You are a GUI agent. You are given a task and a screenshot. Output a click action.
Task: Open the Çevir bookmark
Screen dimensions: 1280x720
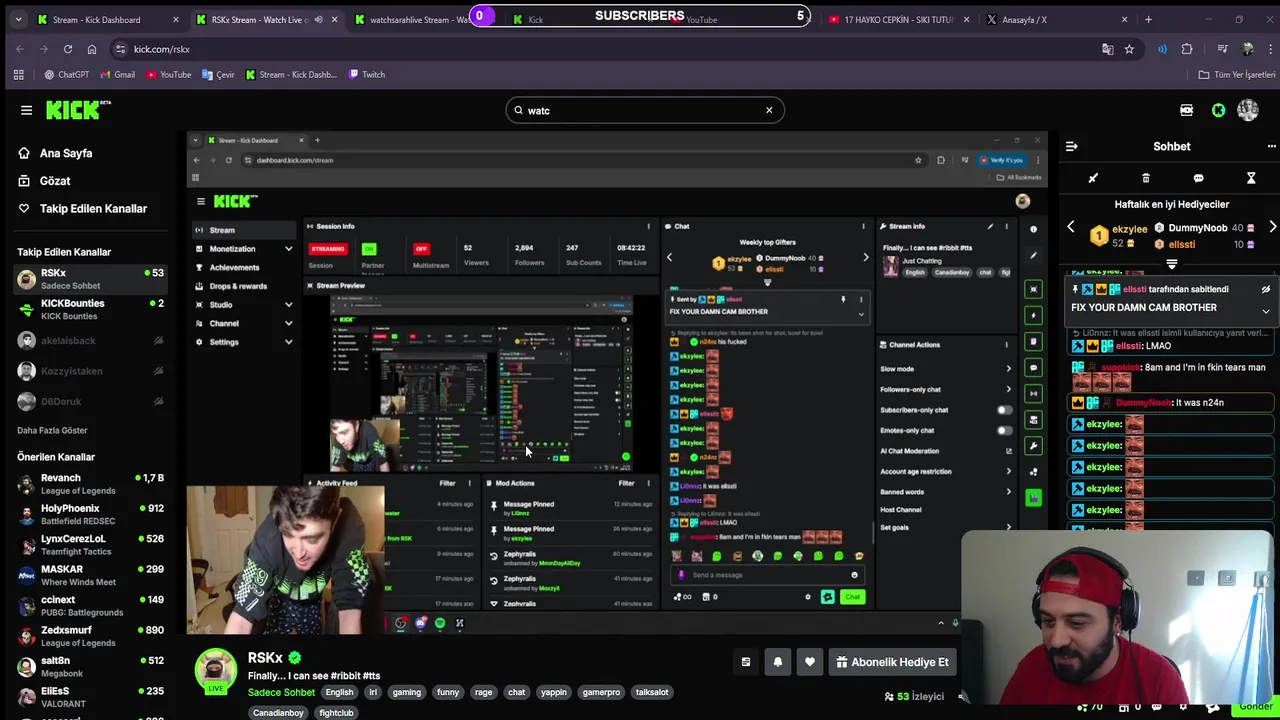(x=218, y=74)
